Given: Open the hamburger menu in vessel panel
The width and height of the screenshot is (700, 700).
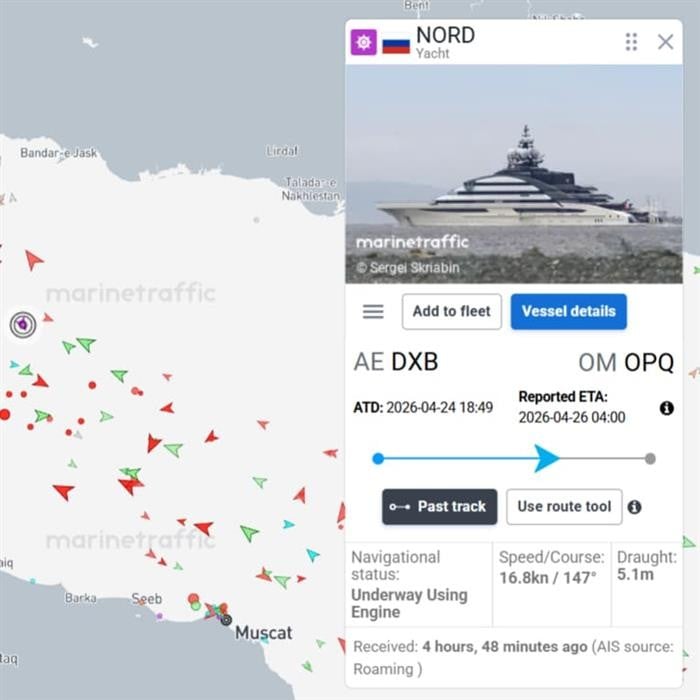Looking at the screenshot, I should click(373, 311).
